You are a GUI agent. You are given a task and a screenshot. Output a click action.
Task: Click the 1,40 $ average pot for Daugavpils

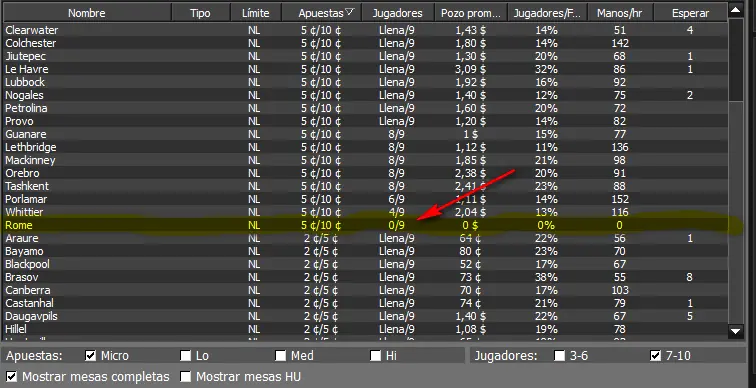coord(471,316)
